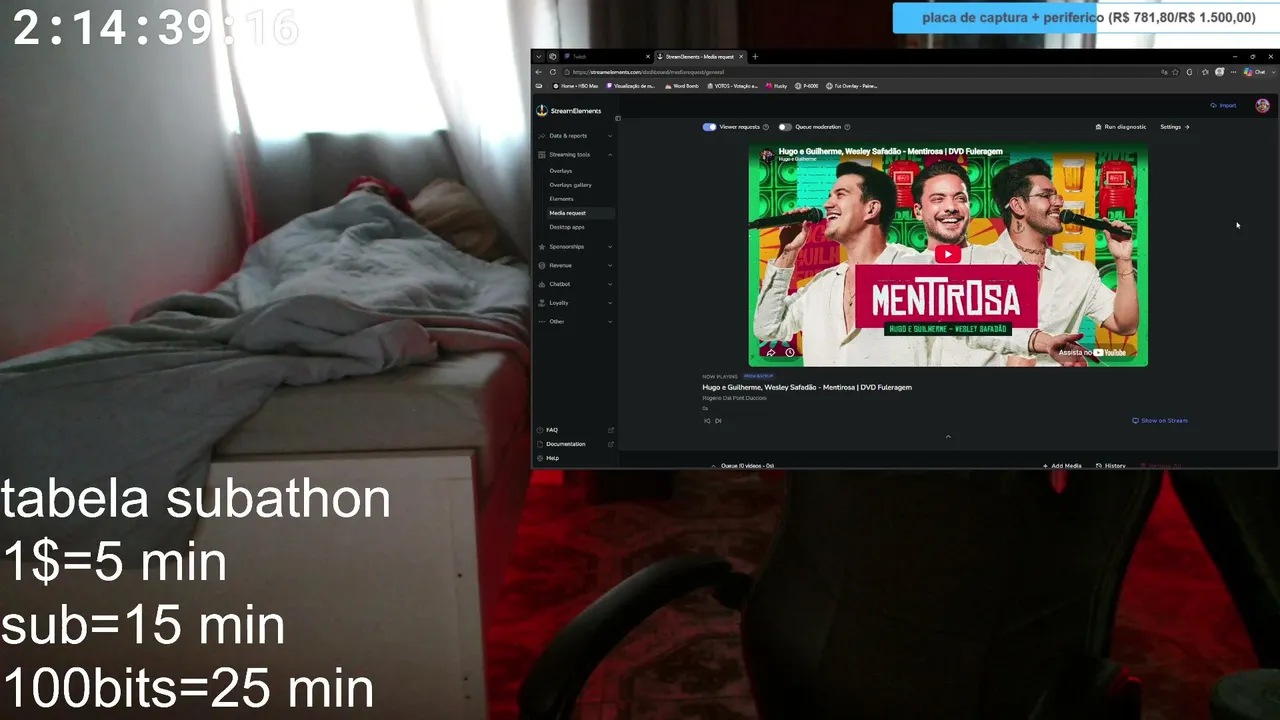Image resolution: width=1280 pixels, height=720 pixels.
Task: Click the Run diagnostic button
Action: click(x=1121, y=127)
